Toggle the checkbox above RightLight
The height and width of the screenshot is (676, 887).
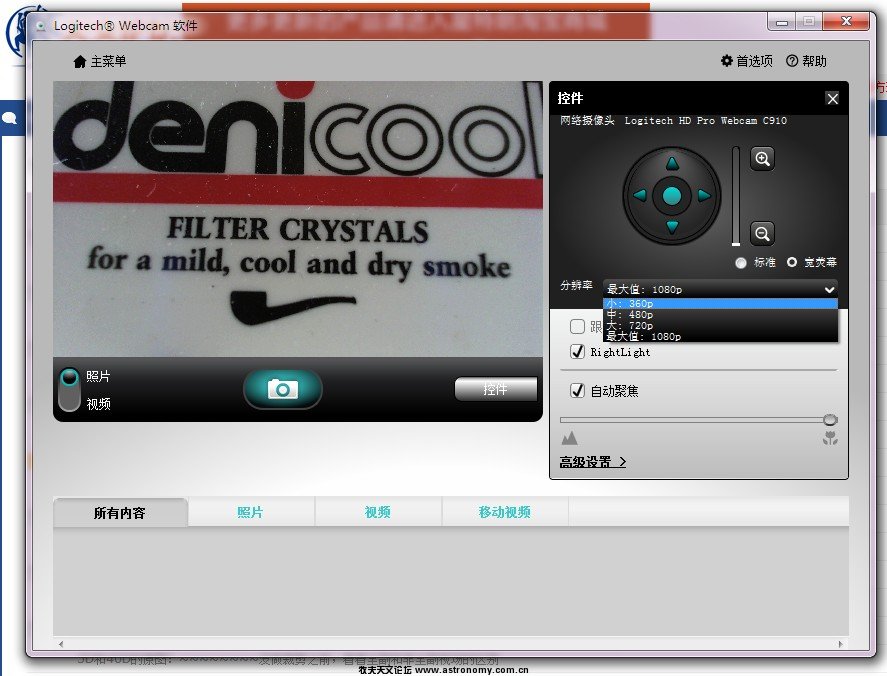click(x=577, y=326)
